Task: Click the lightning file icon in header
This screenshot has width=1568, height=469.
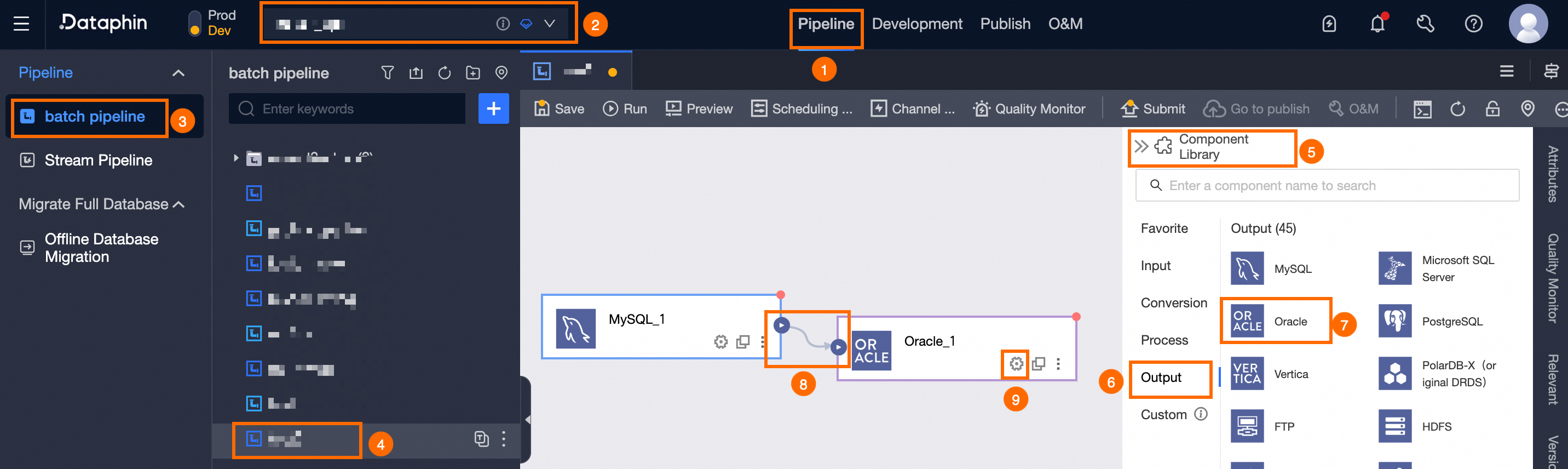Action: pos(1329,24)
